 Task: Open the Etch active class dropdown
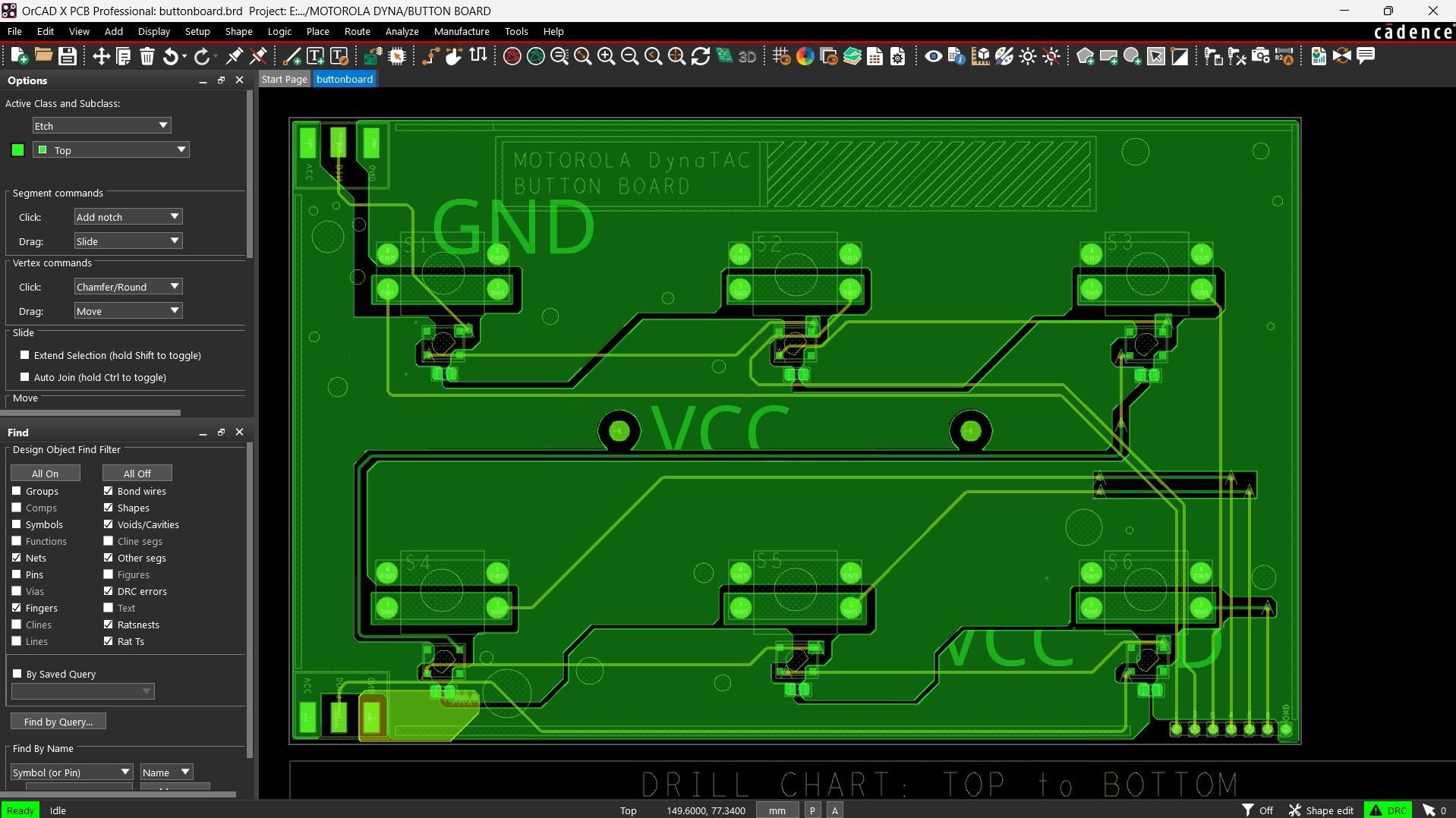(x=102, y=126)
